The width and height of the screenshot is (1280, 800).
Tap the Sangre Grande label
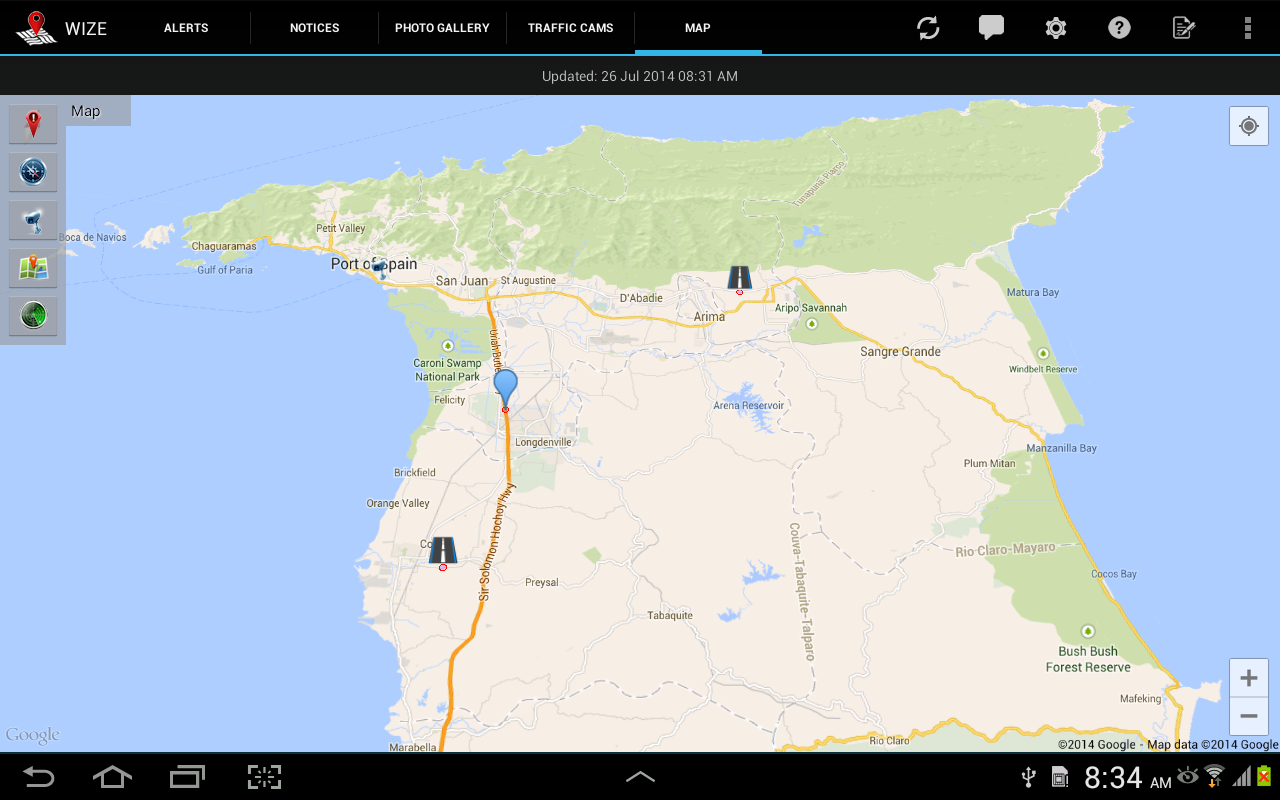pos(900,352)
